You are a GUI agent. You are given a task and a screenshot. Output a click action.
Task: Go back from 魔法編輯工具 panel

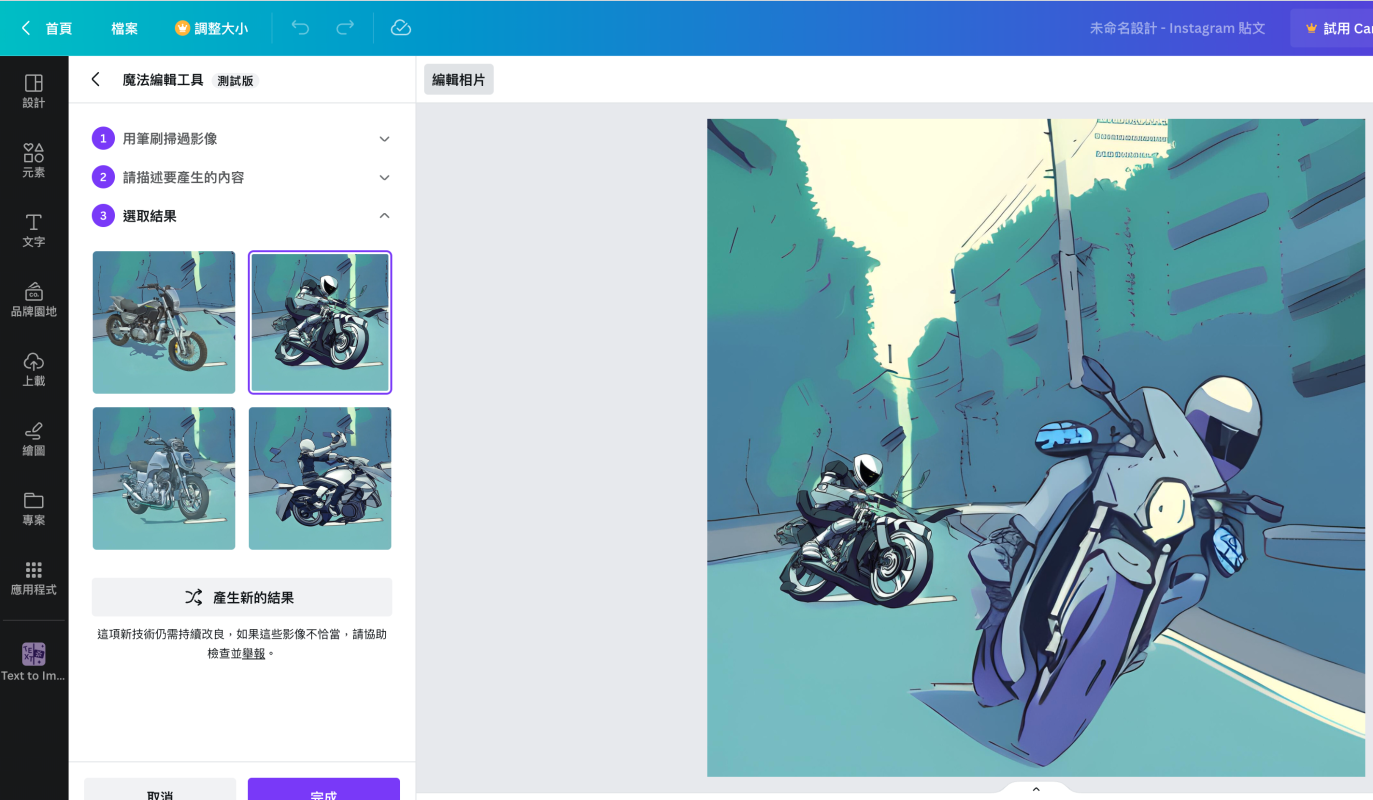coord(96,80)
